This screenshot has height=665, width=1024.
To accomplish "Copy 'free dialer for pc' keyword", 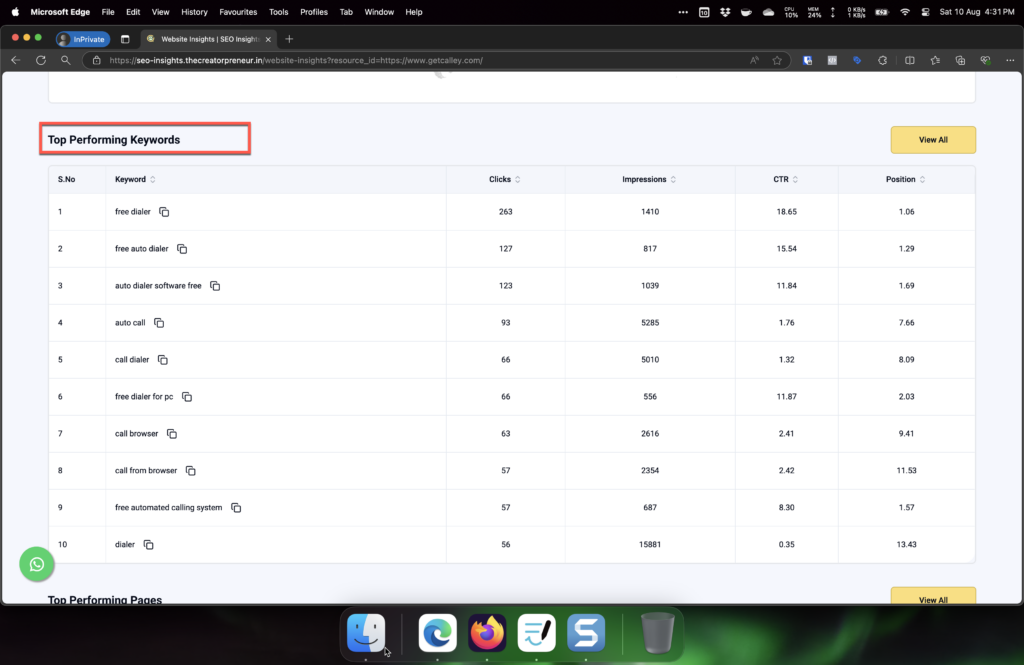I will point(187,397).
